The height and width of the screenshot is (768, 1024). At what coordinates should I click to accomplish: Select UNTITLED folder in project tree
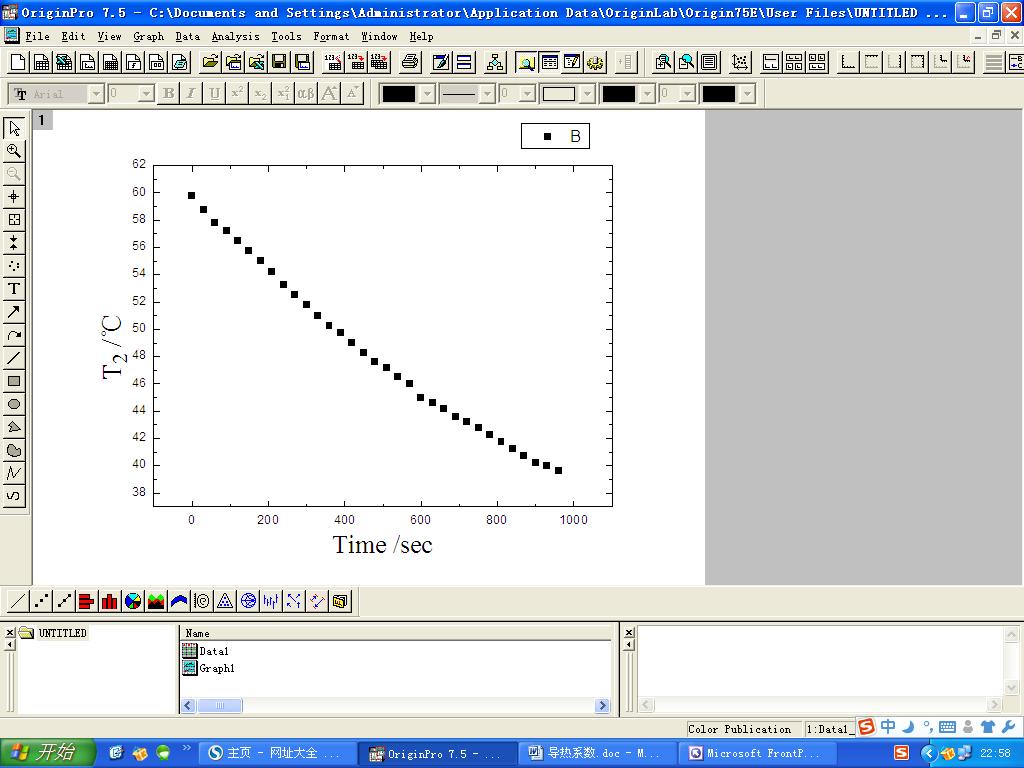[x=53, y=633]
